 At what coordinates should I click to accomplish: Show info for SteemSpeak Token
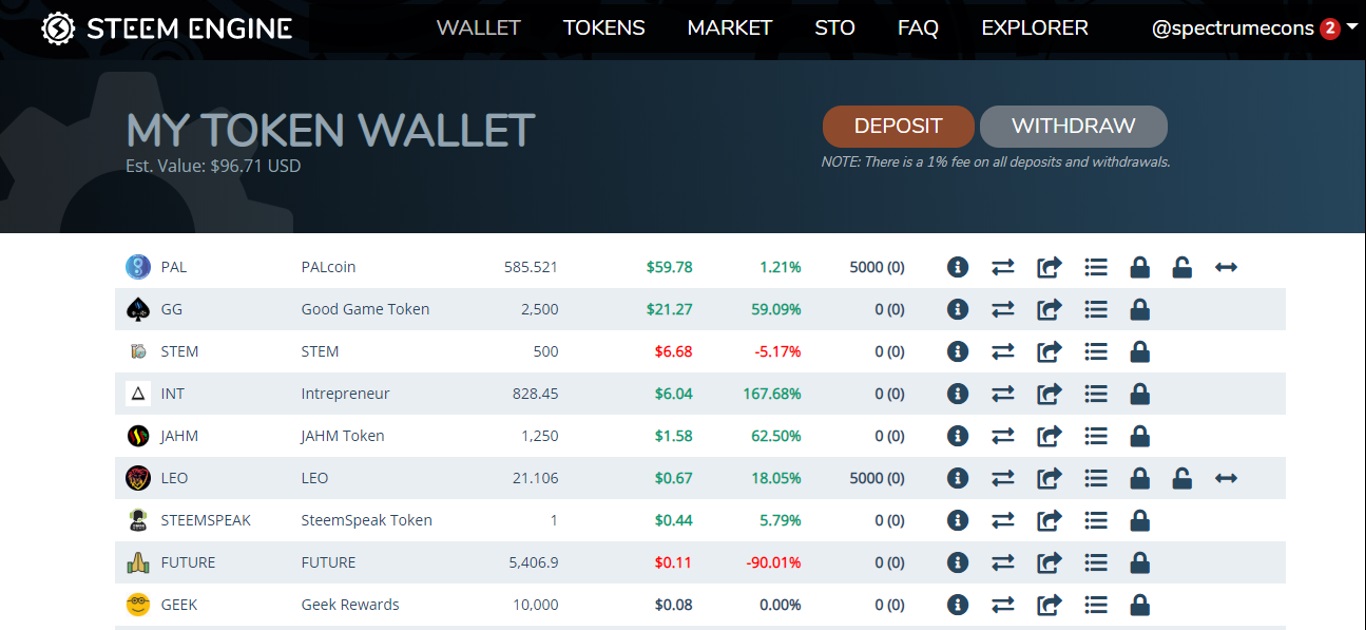(958, 520)
